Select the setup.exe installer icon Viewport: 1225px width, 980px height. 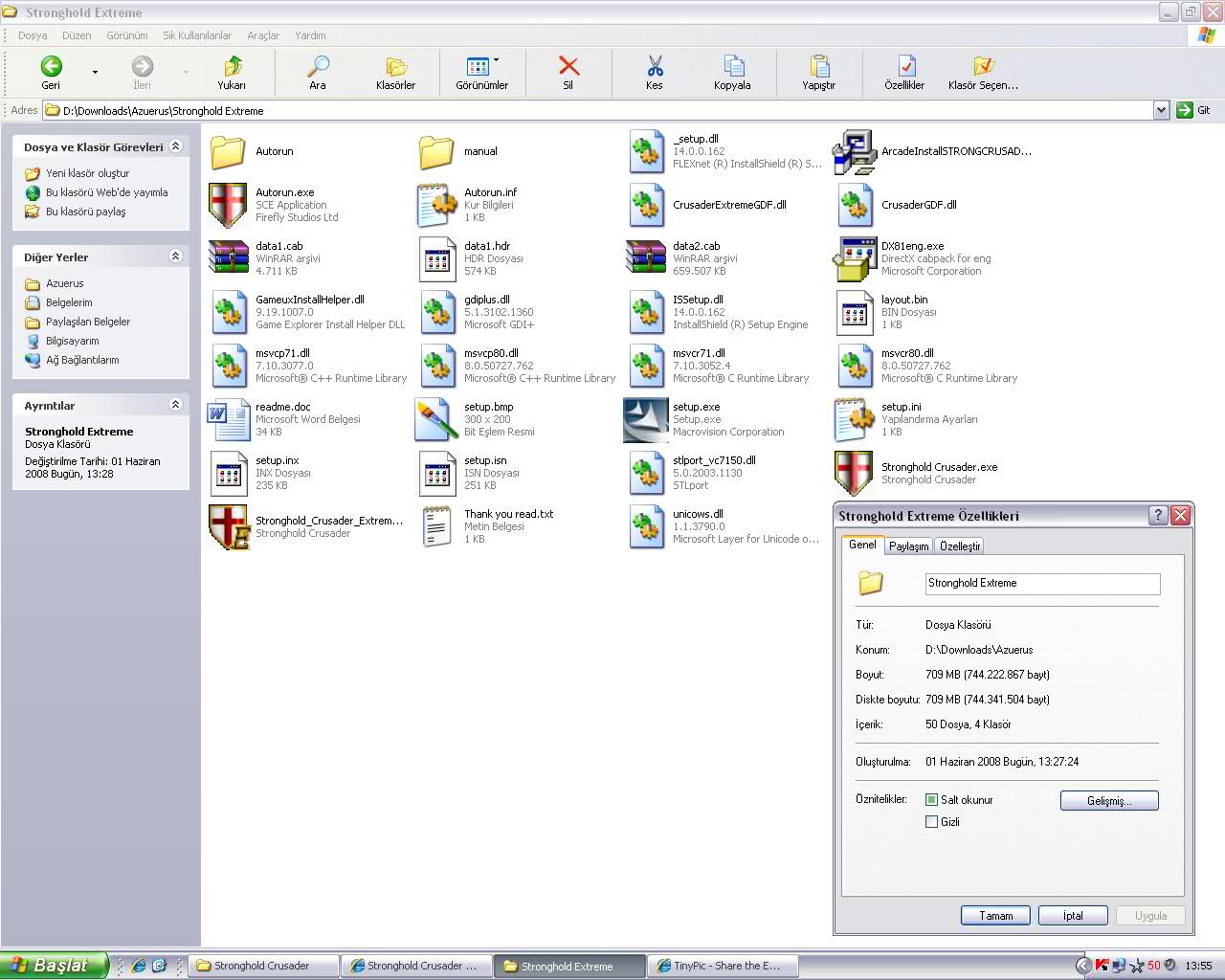[646, 419]
